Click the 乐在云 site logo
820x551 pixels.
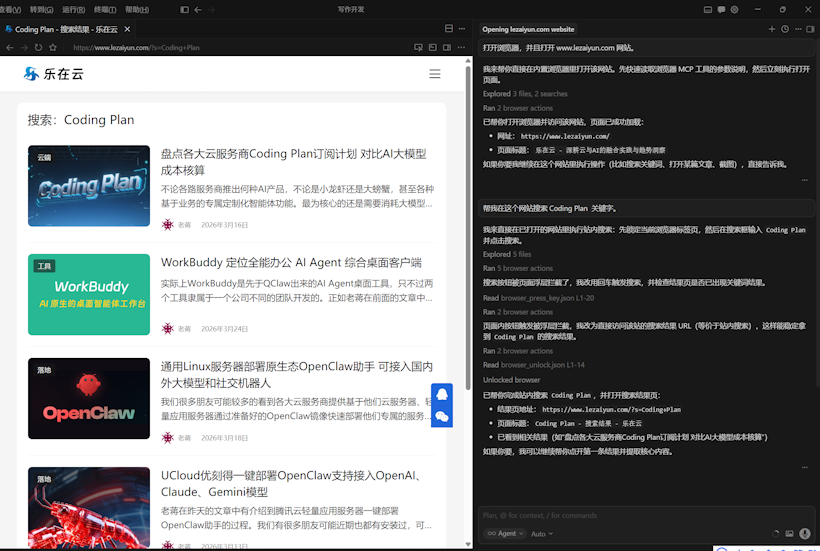(53, 74)
